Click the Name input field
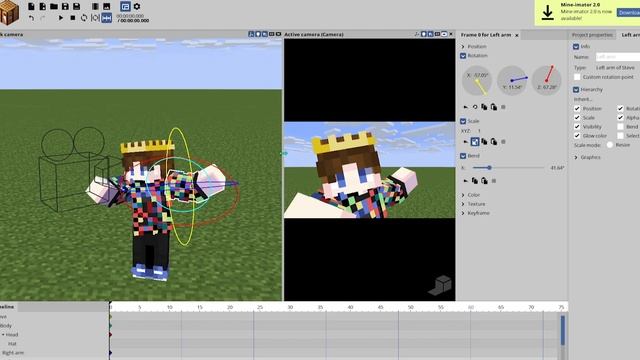Viewport: 640px width, 360px height. pos(618,57)
